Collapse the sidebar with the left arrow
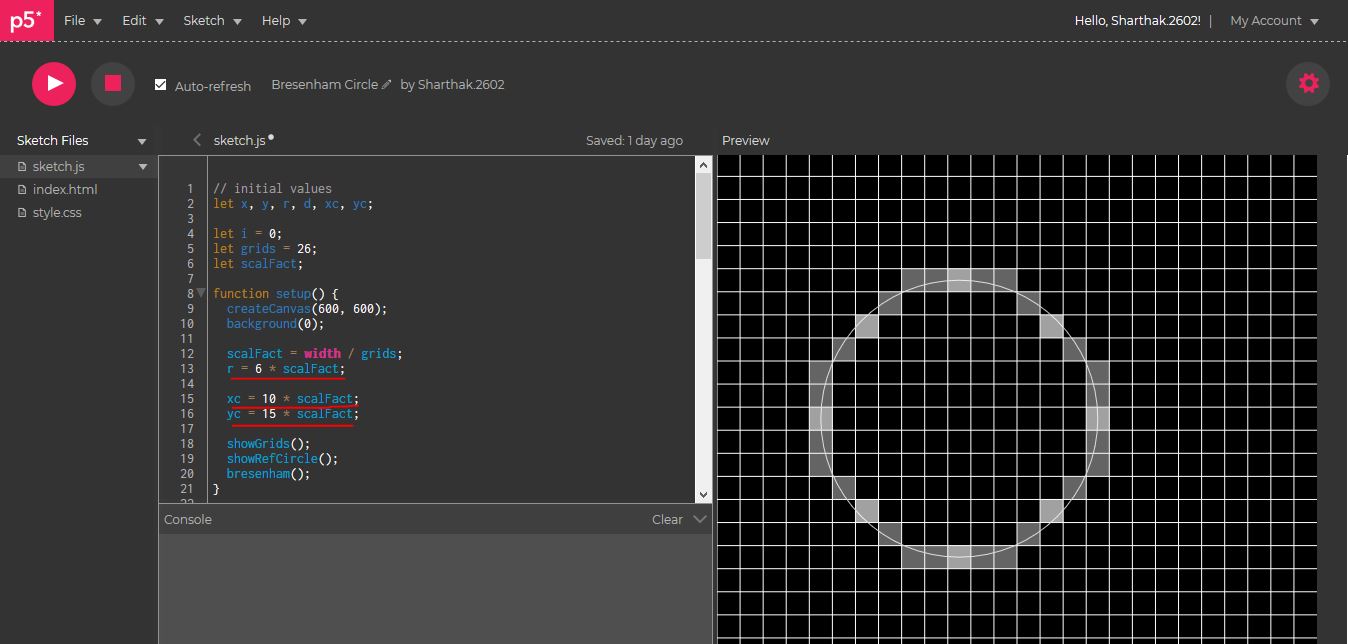The image size is (1348, 644). pos(196,140)
